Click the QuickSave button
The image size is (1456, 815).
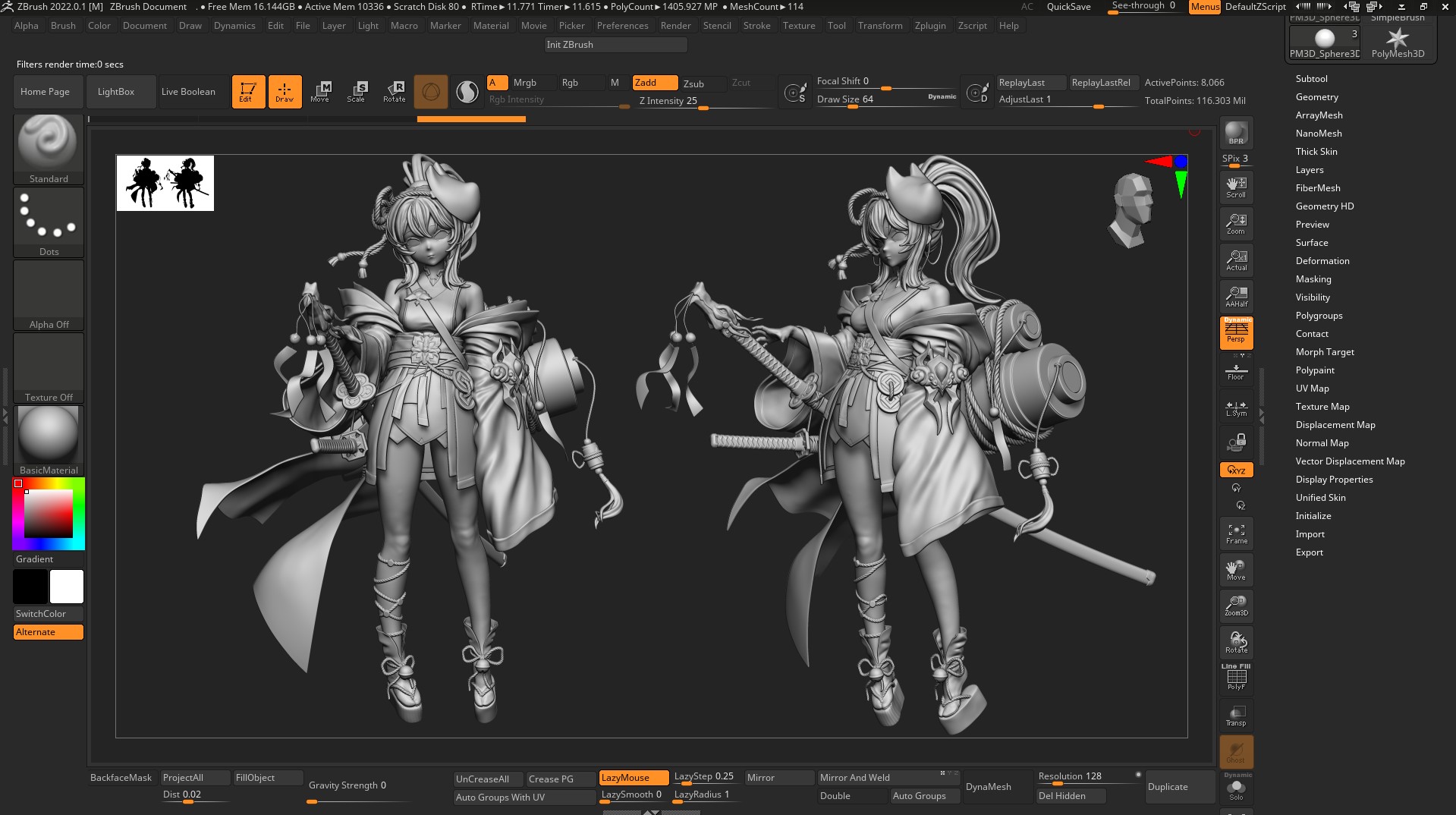[x=1068, y=7]
